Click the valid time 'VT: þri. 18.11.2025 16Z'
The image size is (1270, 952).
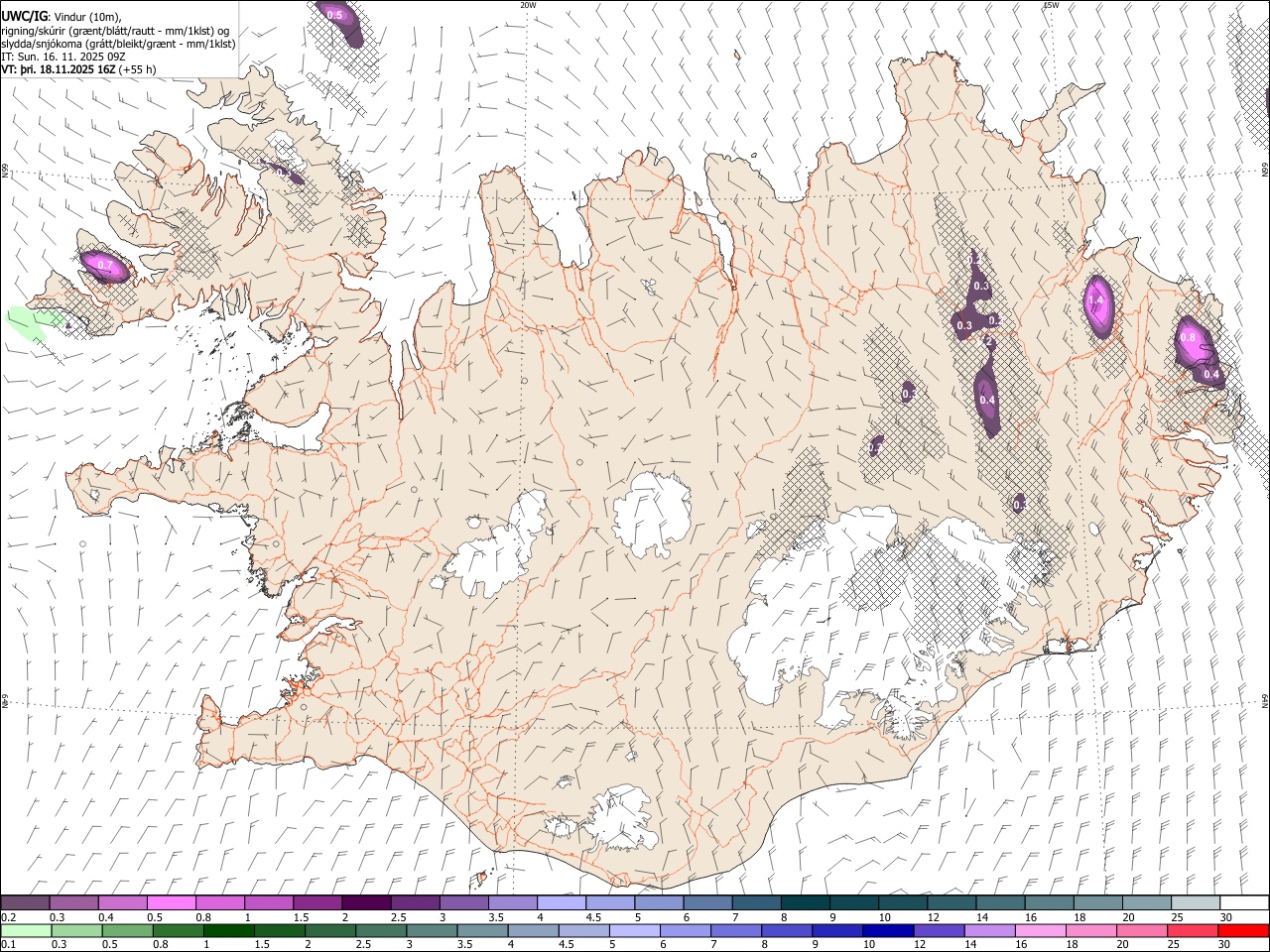58,69
